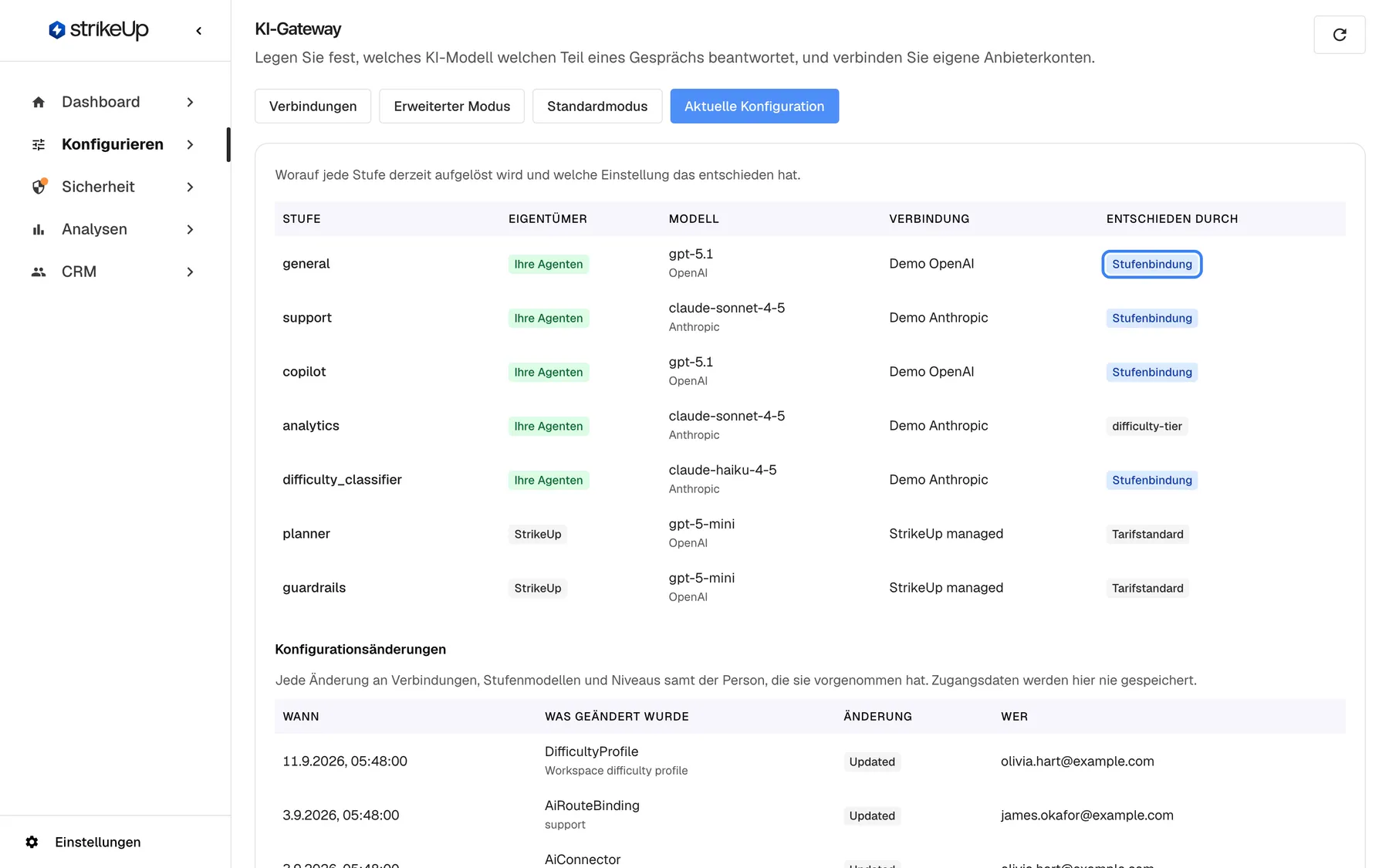Click Ihre Agenten badge in support row

(x=549, y=319)
